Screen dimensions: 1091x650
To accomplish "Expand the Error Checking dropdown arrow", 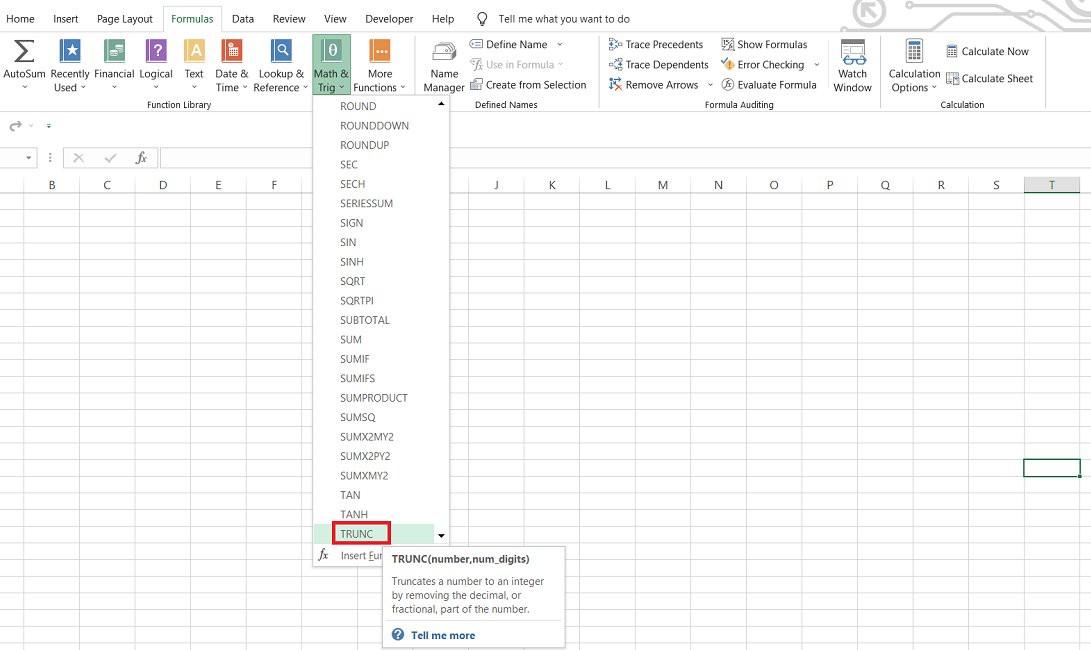I will point(817,65).
